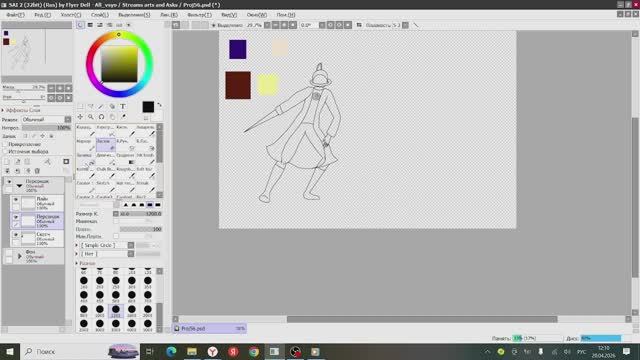The height and width of the screenshot is (360, 640).
Task: Open the Окно menu
Action: (x=257, y=15)
